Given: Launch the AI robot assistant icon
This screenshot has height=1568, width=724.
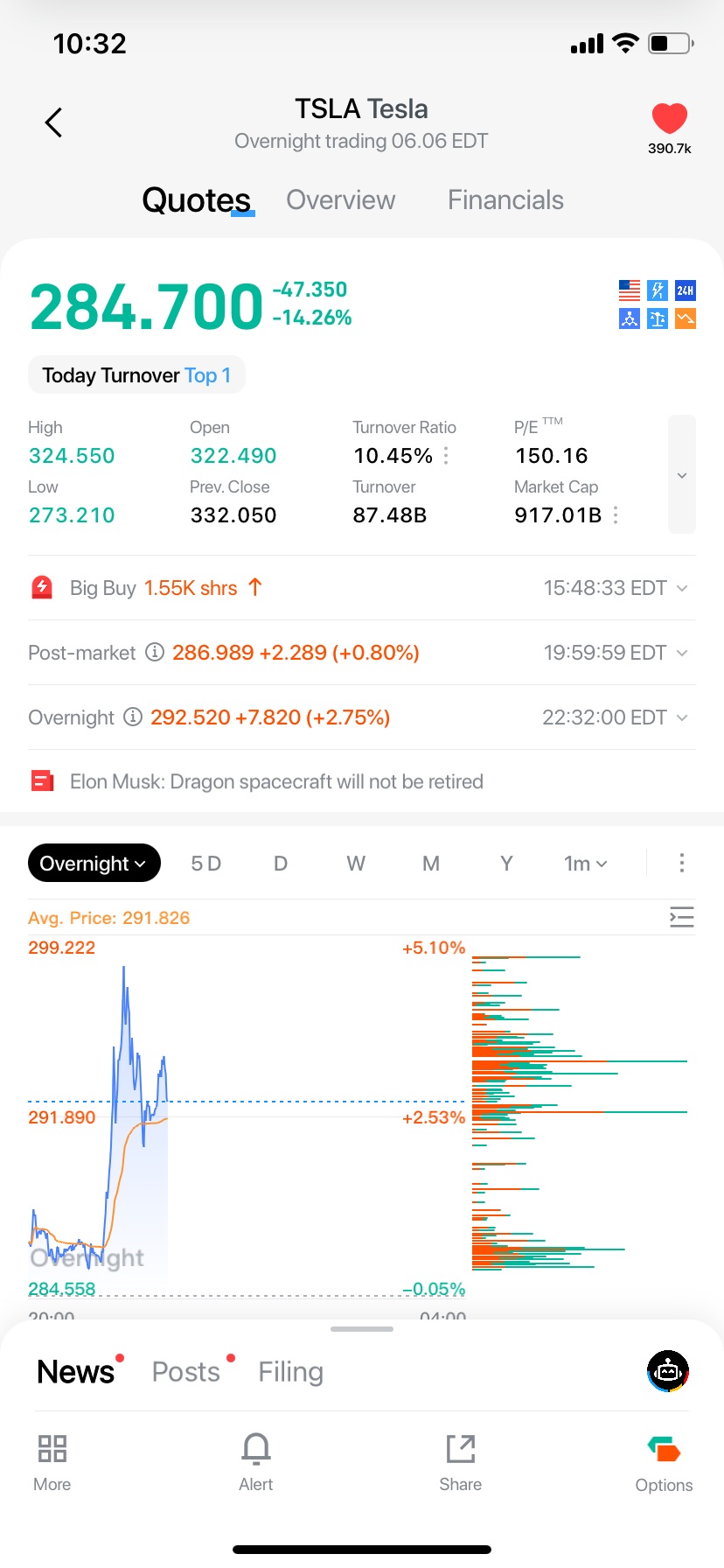Looking at the screenshot, I should pos(668,1371).
